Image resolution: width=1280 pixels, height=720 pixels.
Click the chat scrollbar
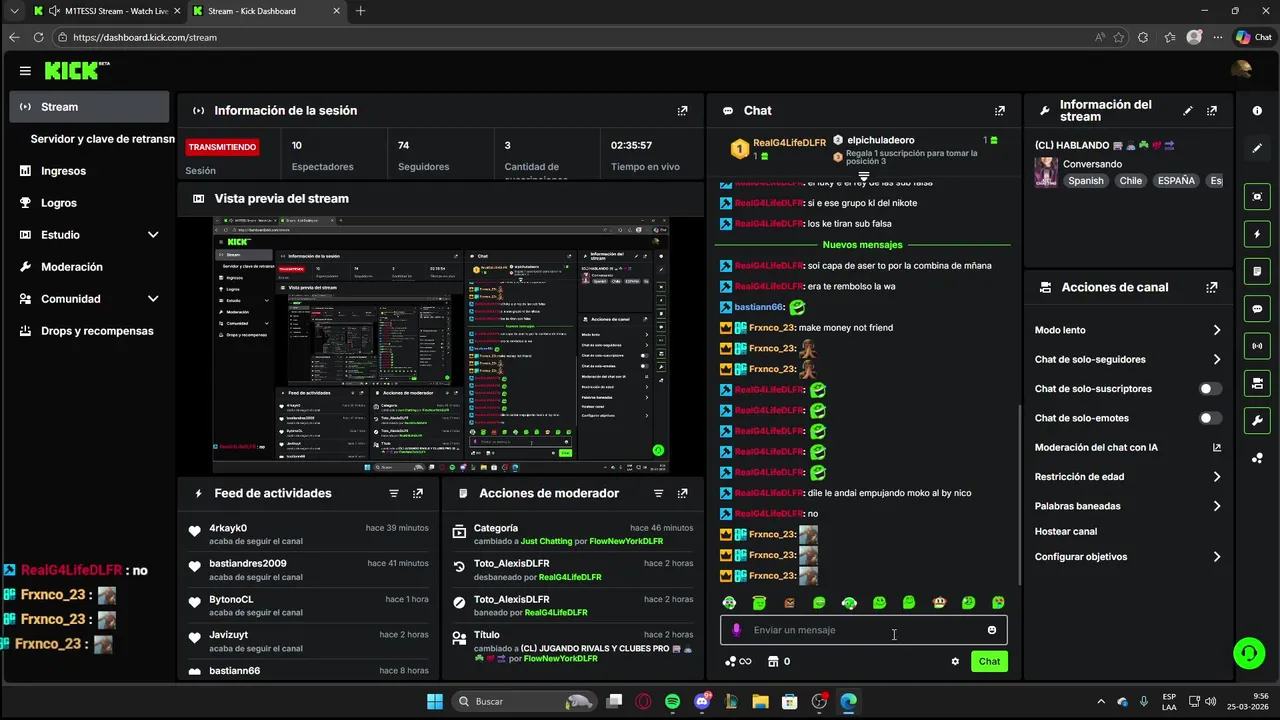click(x=1019, y=495)
